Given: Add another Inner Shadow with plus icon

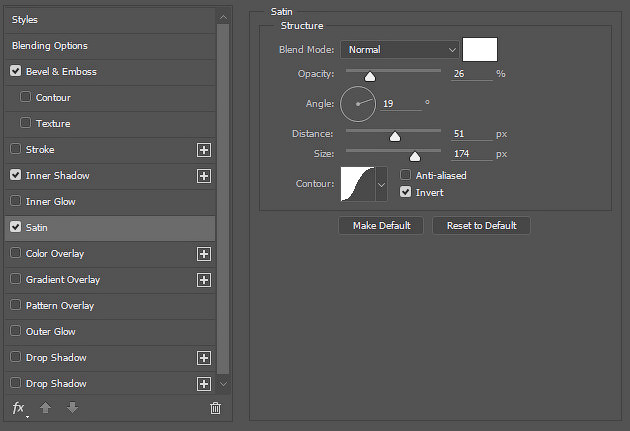Looking at the screenshot, I should [x=204, y=176].
